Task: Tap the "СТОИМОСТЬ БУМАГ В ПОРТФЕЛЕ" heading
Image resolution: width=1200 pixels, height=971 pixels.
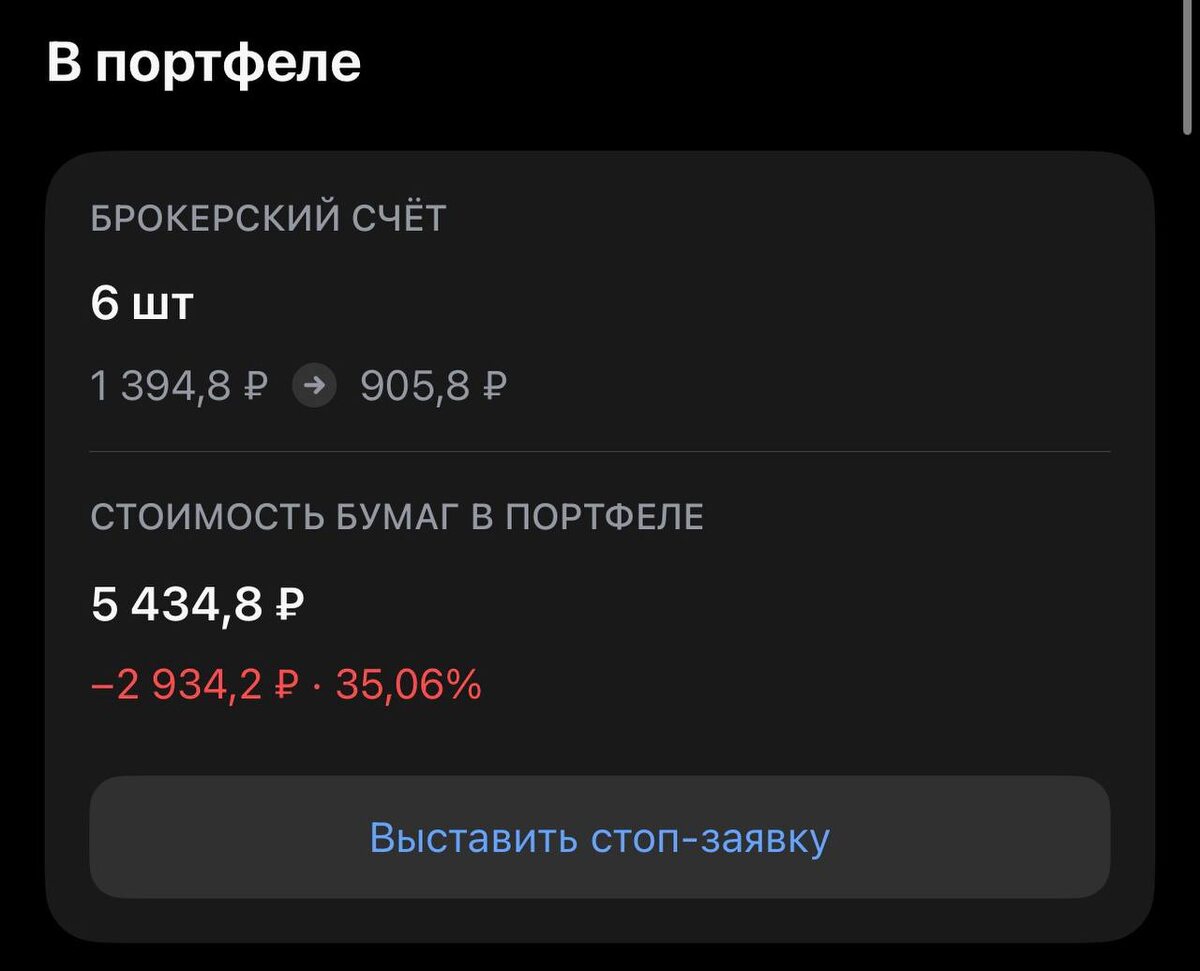Action: pyautogui.click(x=398, y=517)
